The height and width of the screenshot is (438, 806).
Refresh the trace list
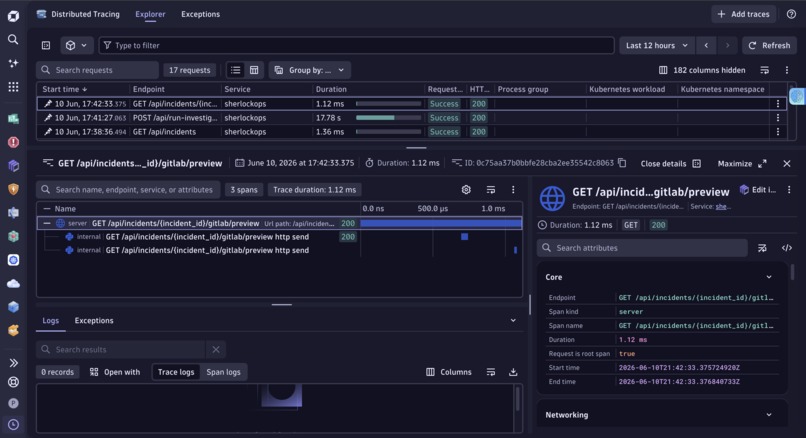(770, 45)
